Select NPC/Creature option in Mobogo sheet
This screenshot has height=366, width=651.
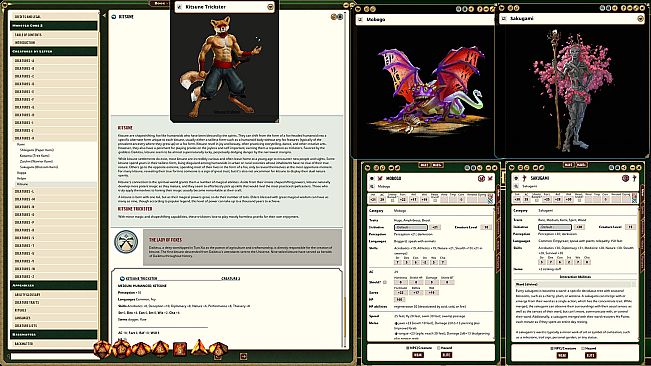tap(420, 348)
